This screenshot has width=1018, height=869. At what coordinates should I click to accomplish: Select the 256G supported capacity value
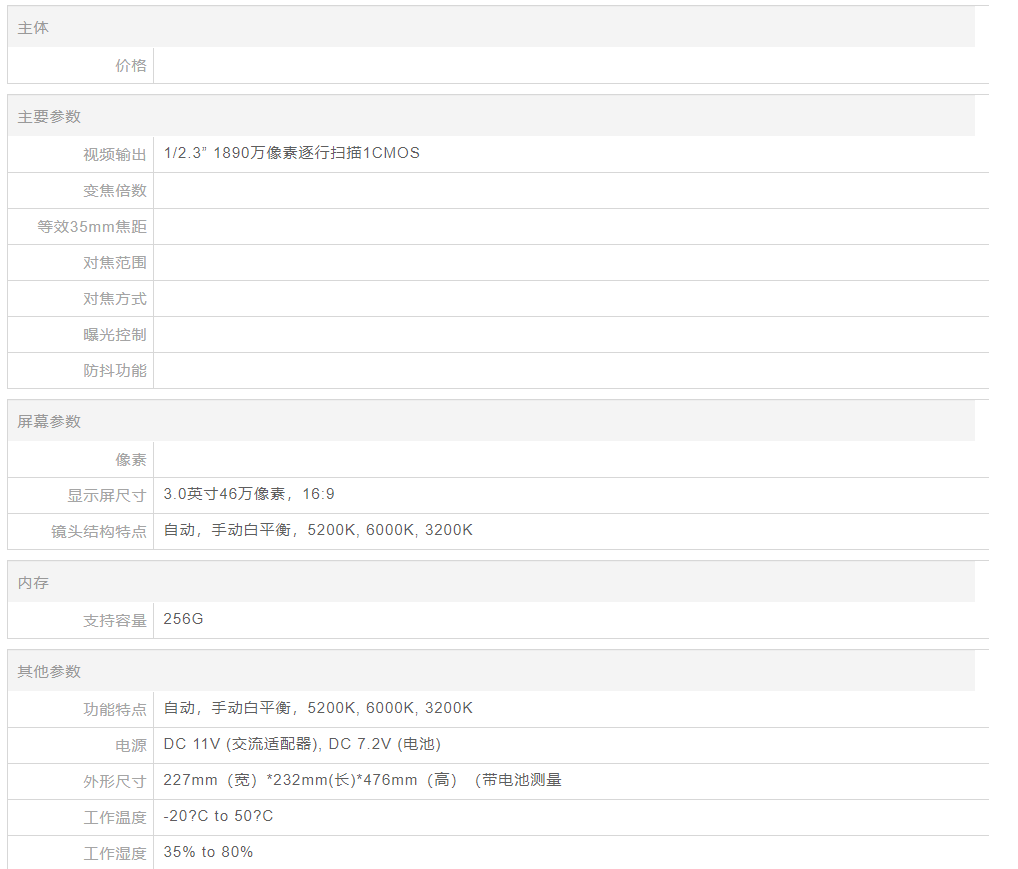(x=183, y=619)
